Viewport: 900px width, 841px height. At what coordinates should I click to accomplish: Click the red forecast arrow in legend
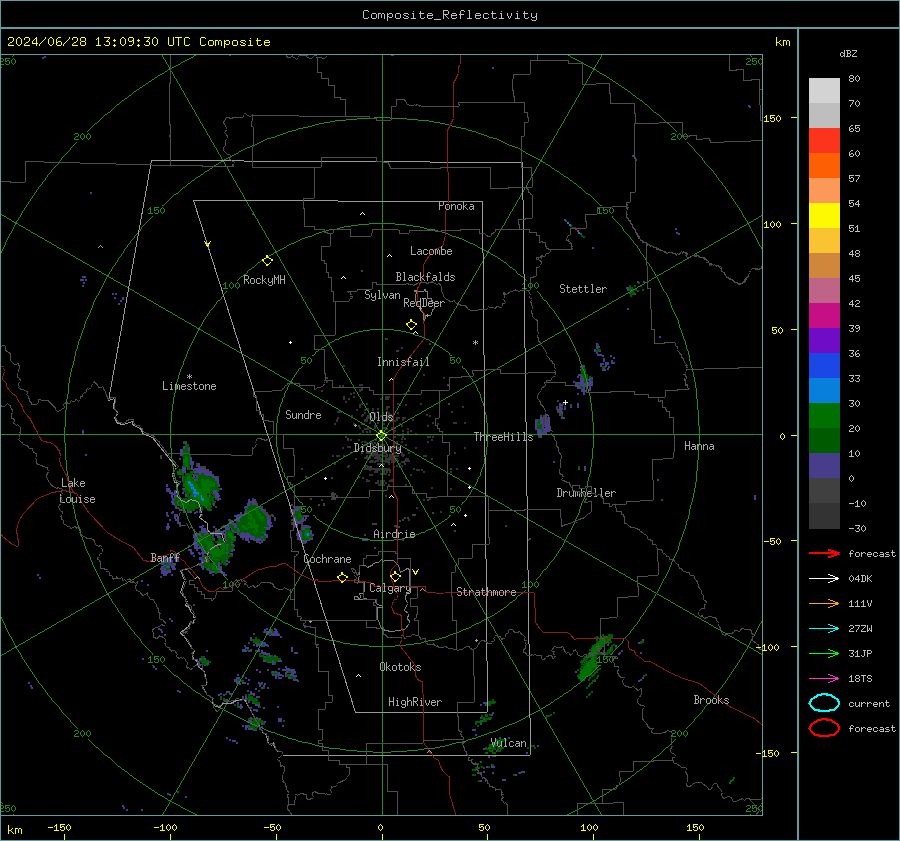(x=824, y=553)
